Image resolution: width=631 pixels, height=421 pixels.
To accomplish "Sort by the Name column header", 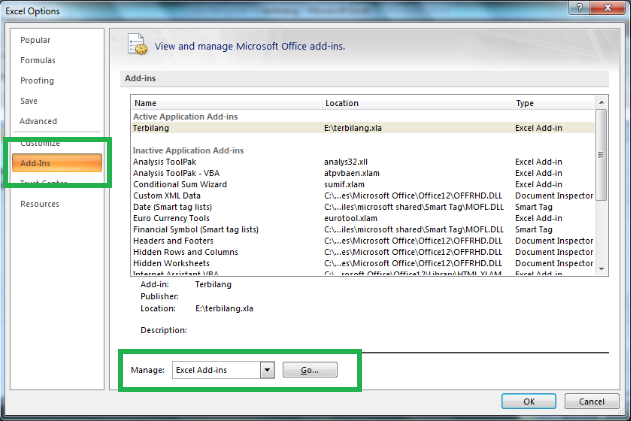I will tap(227, 103).
